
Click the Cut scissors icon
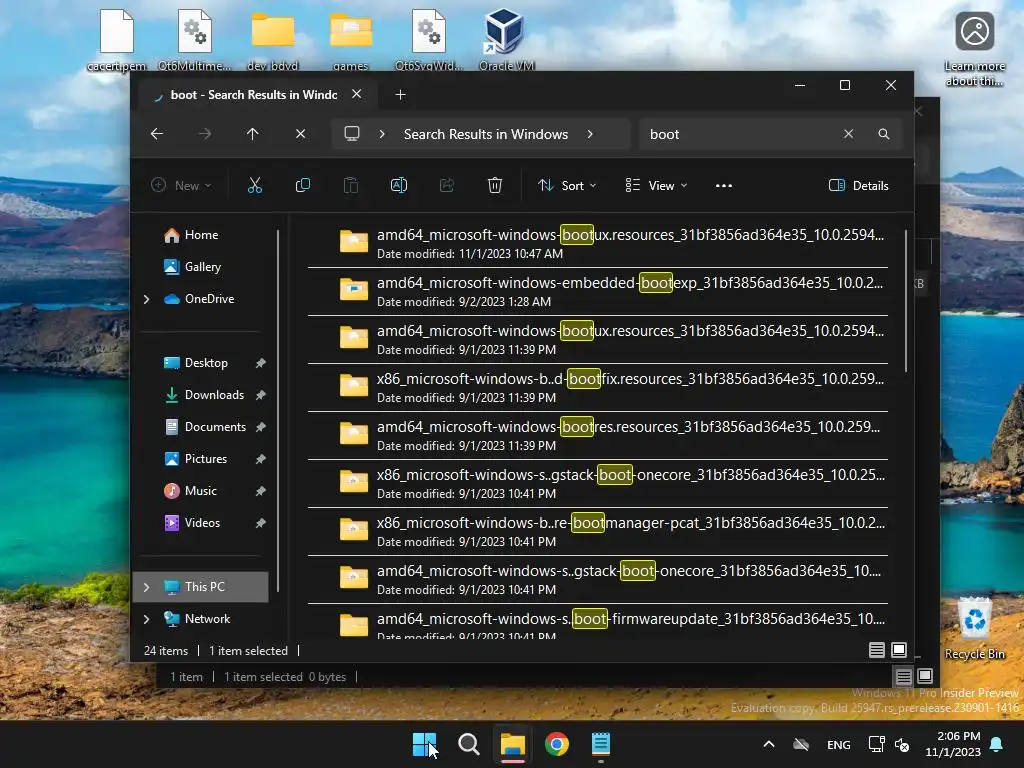click(x=255, y=185)
